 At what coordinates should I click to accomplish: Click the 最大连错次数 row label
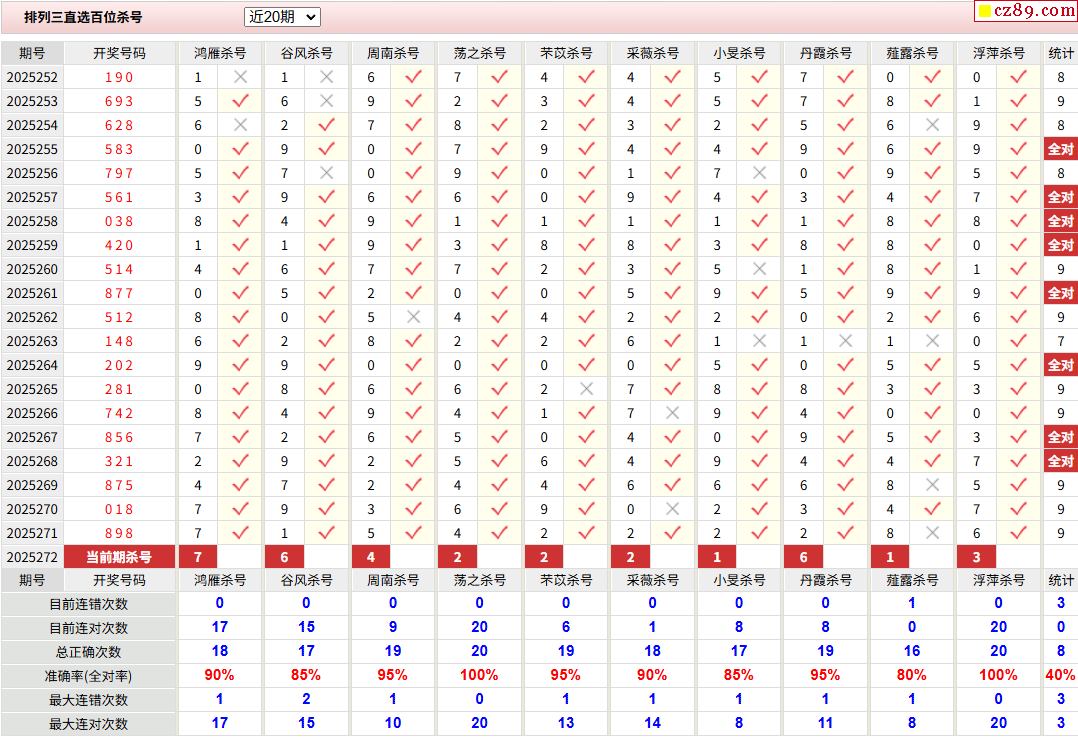89,700
